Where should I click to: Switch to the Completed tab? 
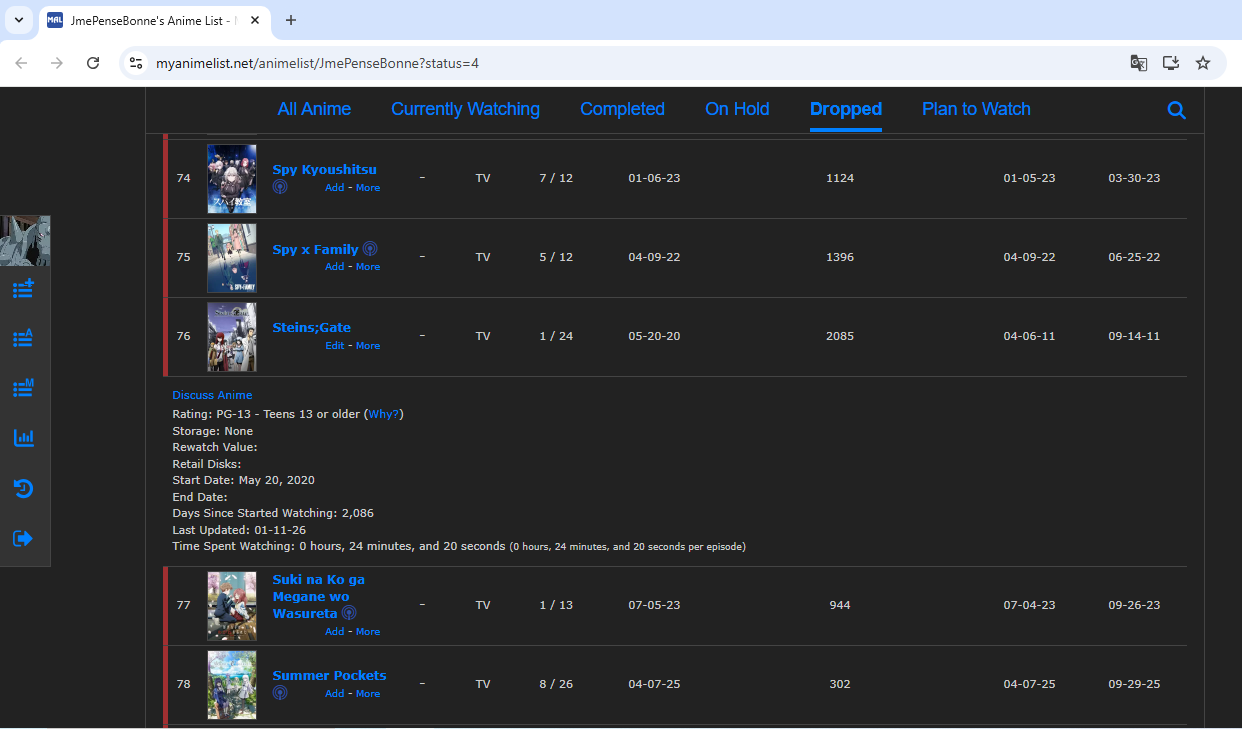[x=622, y=109]
